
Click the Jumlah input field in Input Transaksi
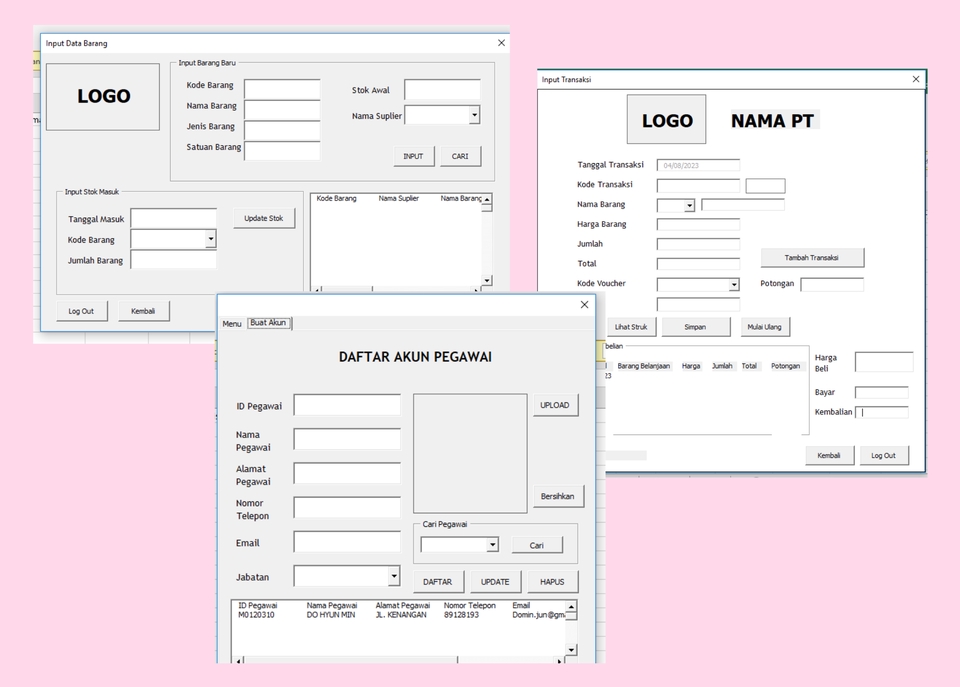click(x=698, y=244)
